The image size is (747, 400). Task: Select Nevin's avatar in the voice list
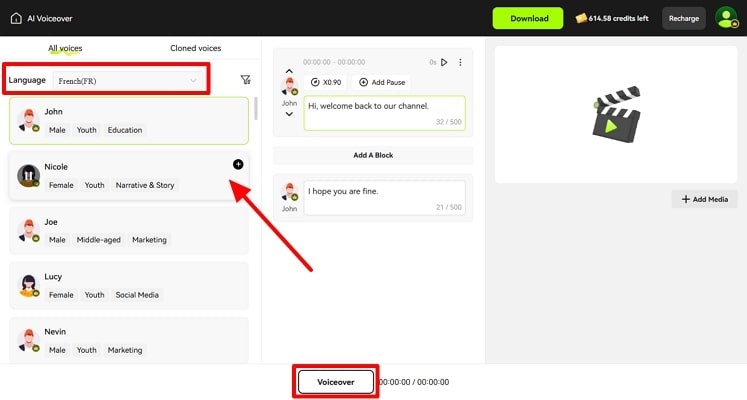29,340
